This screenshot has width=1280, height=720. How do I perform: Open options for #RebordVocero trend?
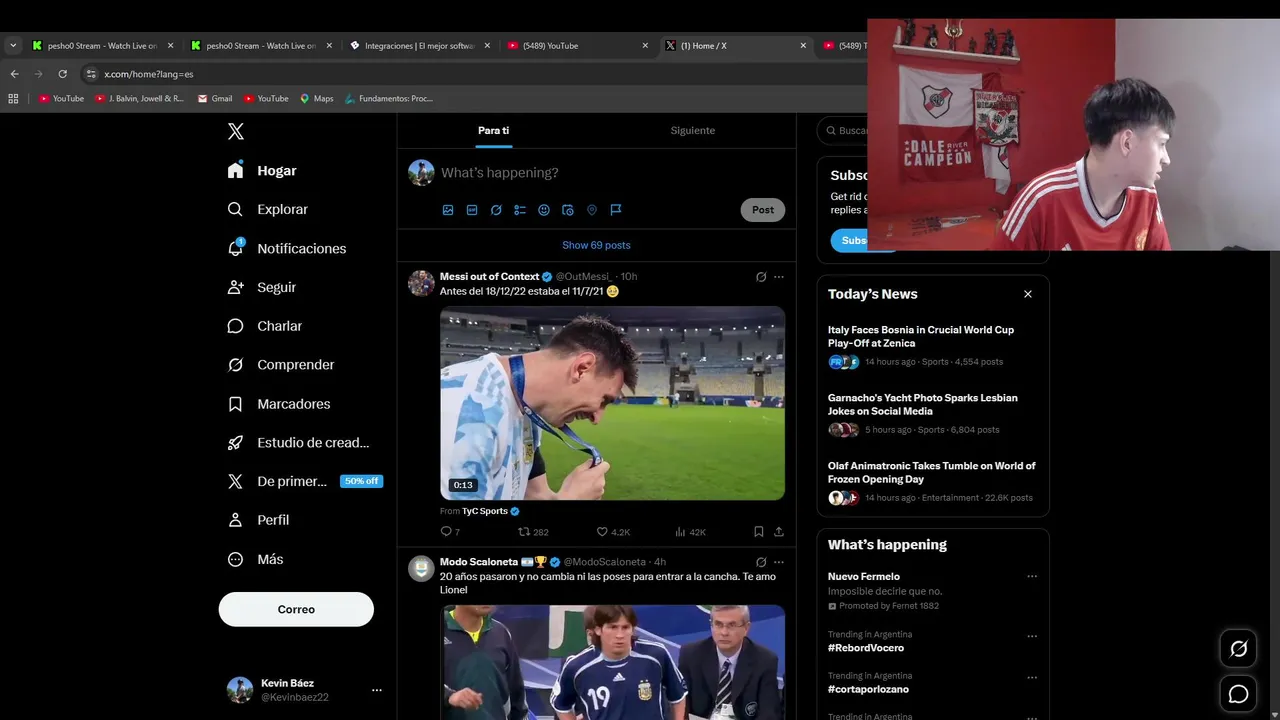(1032, 636)
